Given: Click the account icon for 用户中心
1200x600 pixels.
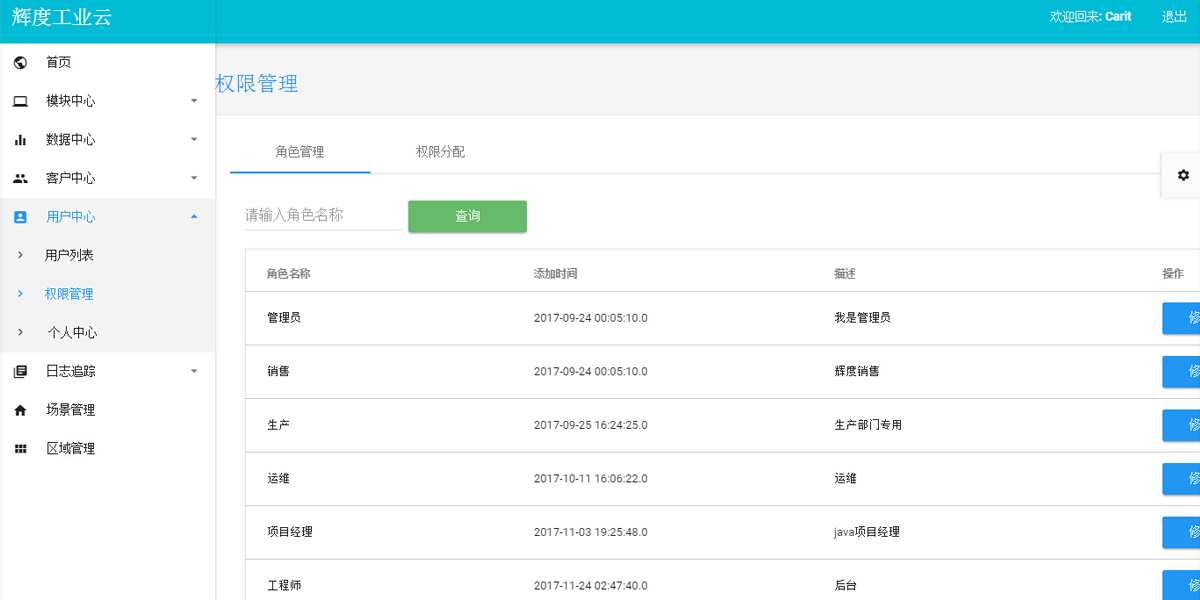Looking at the screenshot, I should [x=20, y=217].
